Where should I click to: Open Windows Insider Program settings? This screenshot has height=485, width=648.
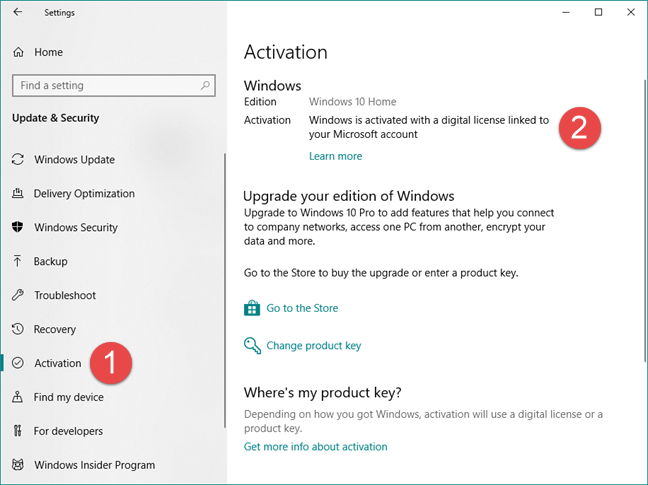click(x=95, y=465)
